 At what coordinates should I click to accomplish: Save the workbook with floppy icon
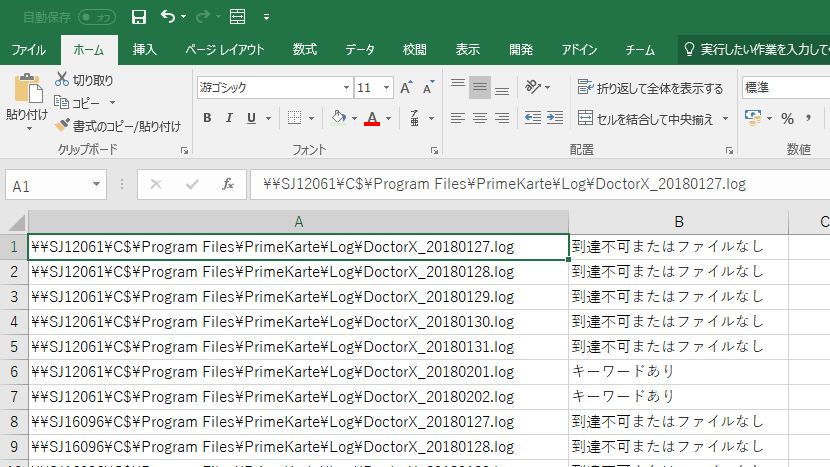(139, 17)
